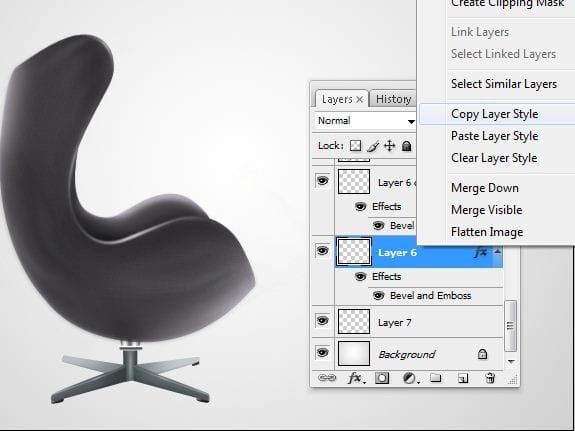Screen dimensions: 575x431
Task: Select the Background layer name
Action: click(407, 354)
